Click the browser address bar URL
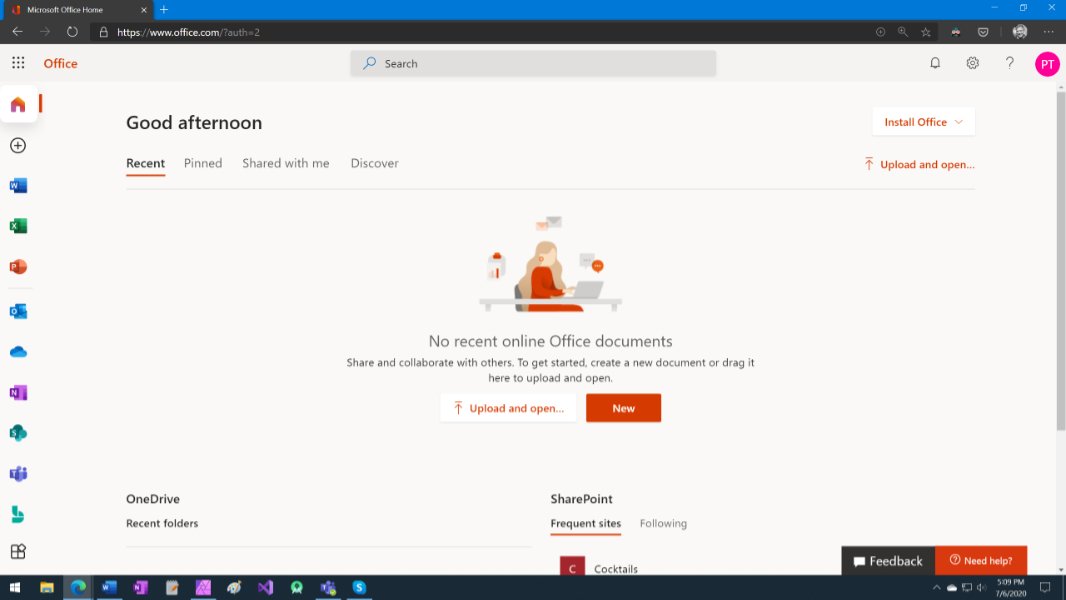The width and height of the screenshot is (1066, 600). [x=188, y=32]
